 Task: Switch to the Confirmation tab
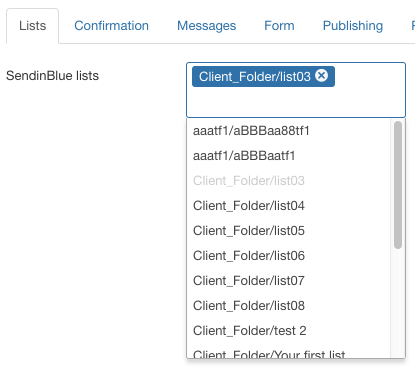tap(111, 26)
